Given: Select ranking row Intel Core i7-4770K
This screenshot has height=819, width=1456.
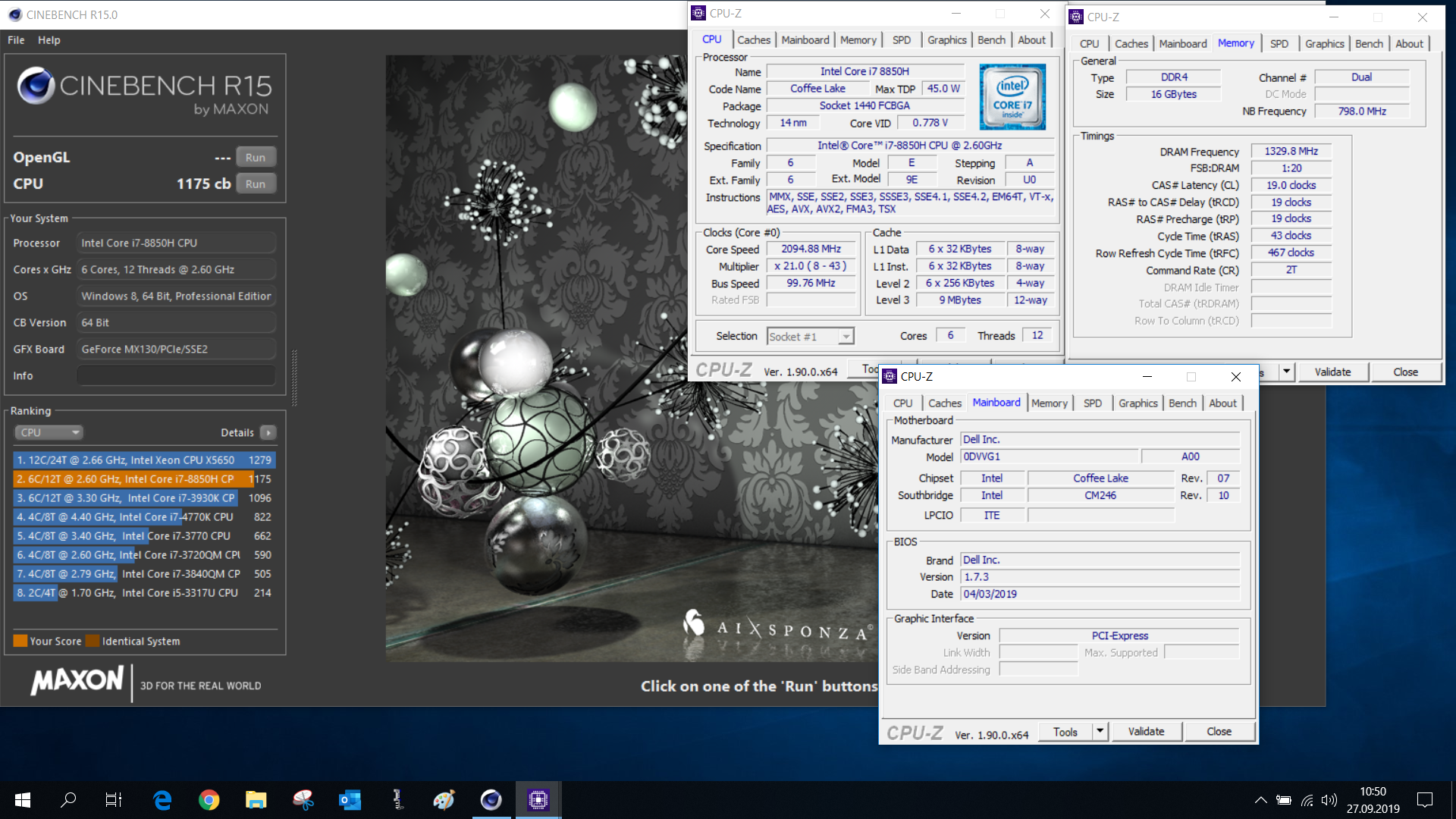Looking at the screenshot, I should 144,517.
